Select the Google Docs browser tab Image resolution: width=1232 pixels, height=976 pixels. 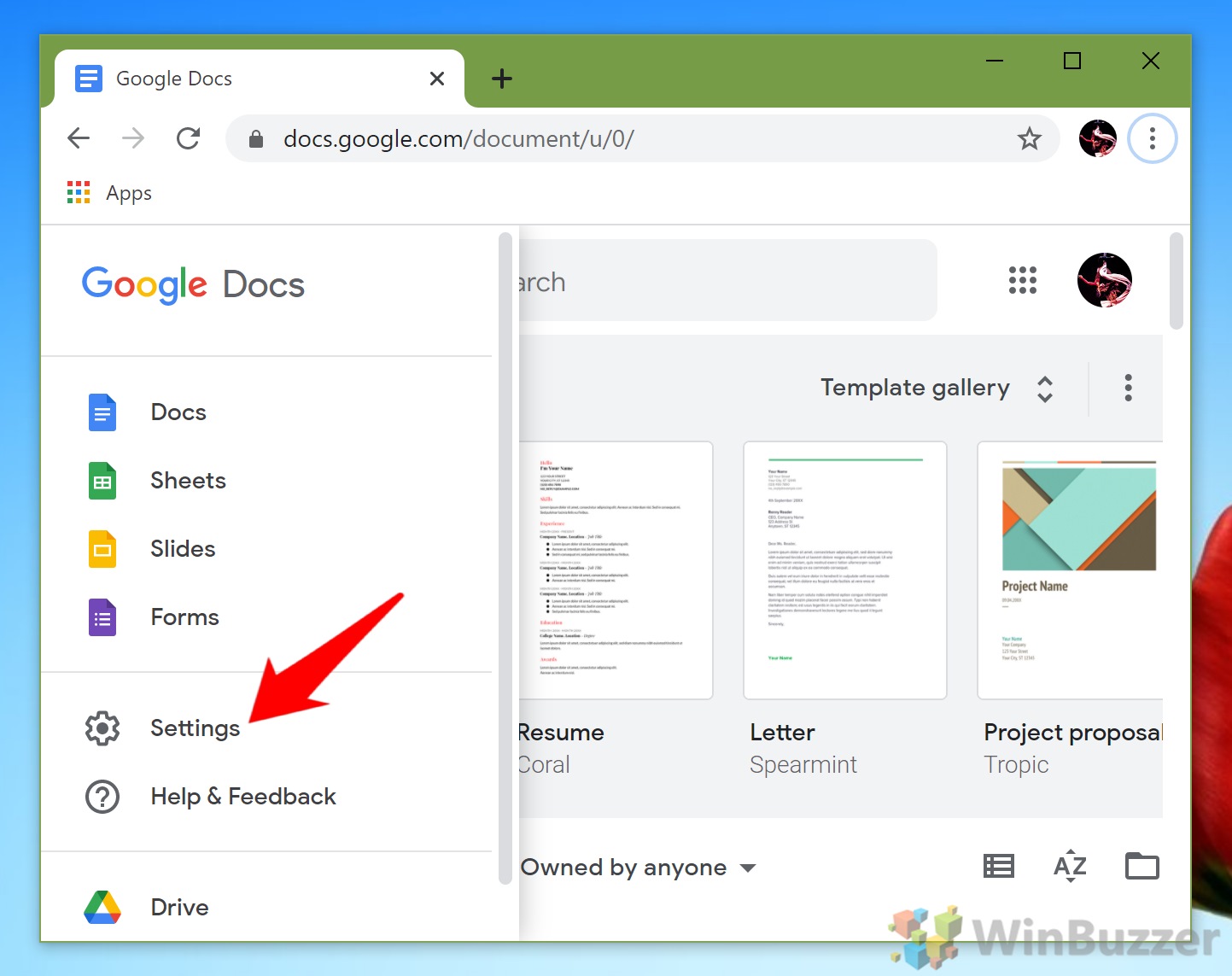(x=260, y=79)
